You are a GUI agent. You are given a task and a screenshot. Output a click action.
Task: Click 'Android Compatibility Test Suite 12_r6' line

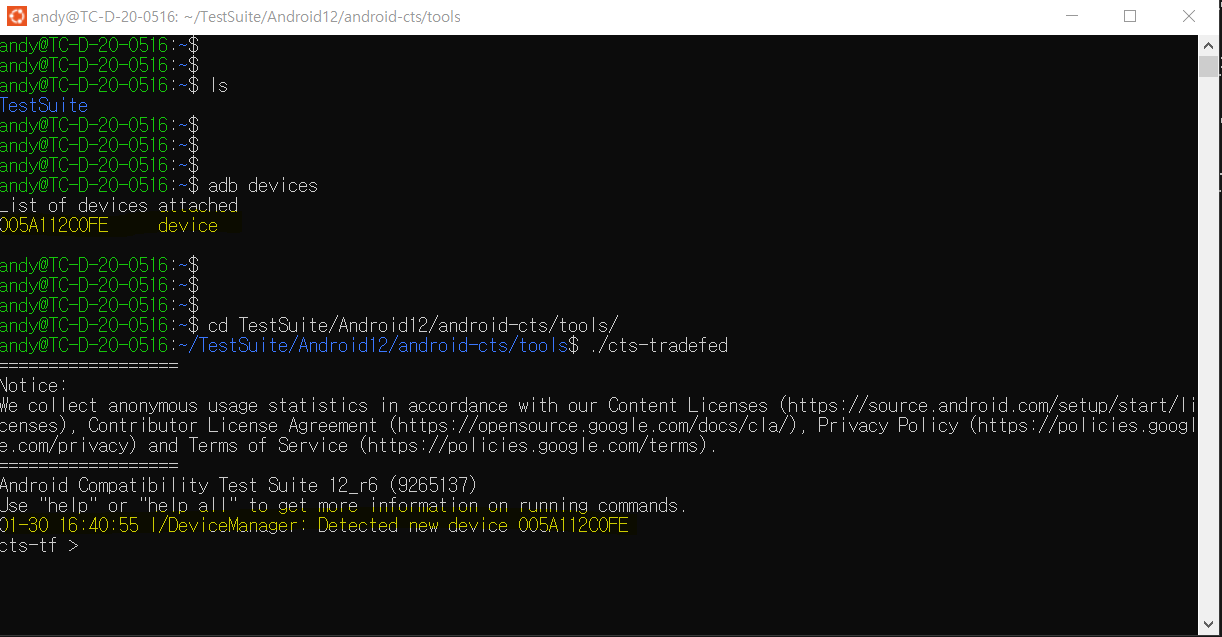239,485
